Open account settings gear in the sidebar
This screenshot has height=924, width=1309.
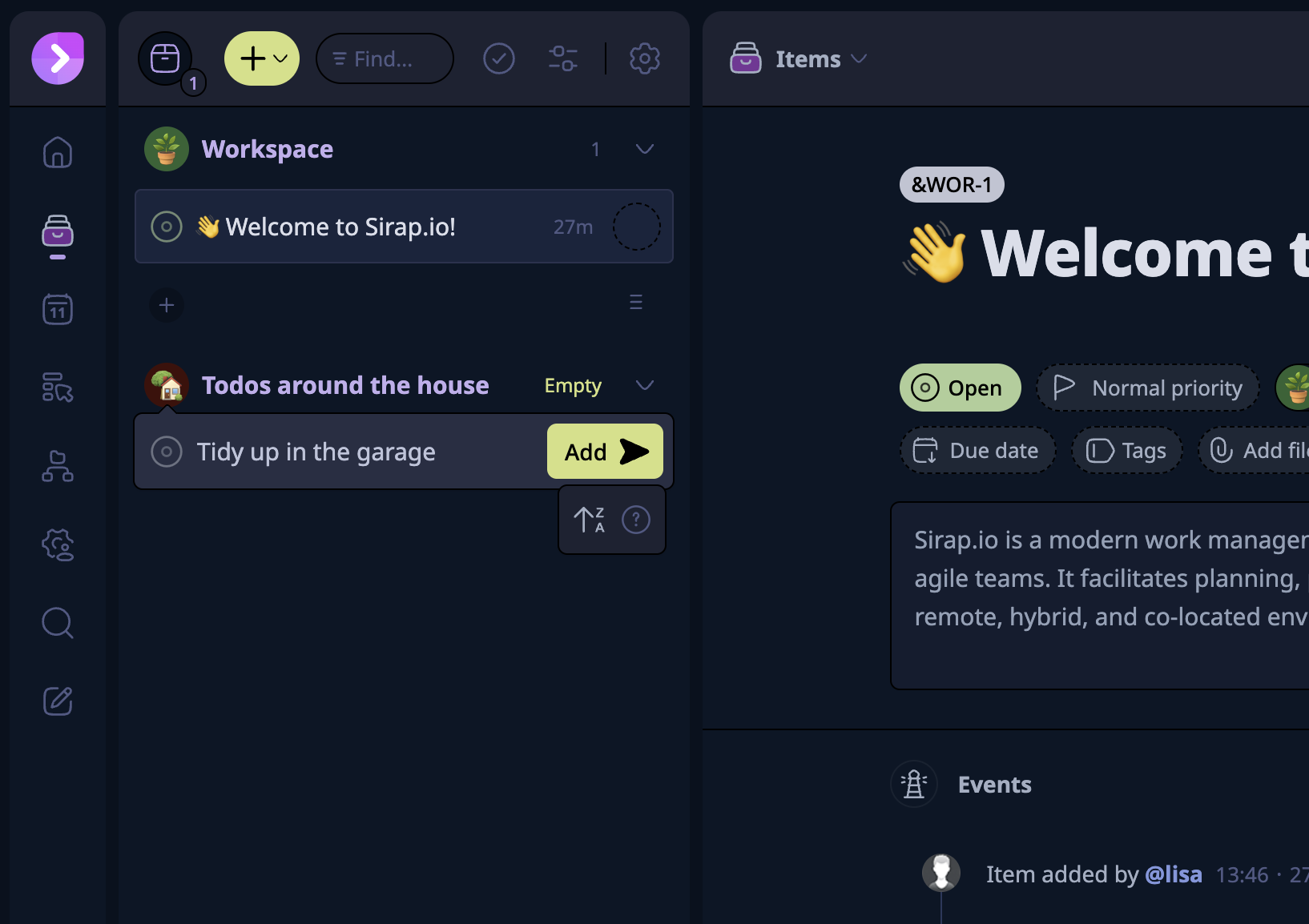coord(57,545)
